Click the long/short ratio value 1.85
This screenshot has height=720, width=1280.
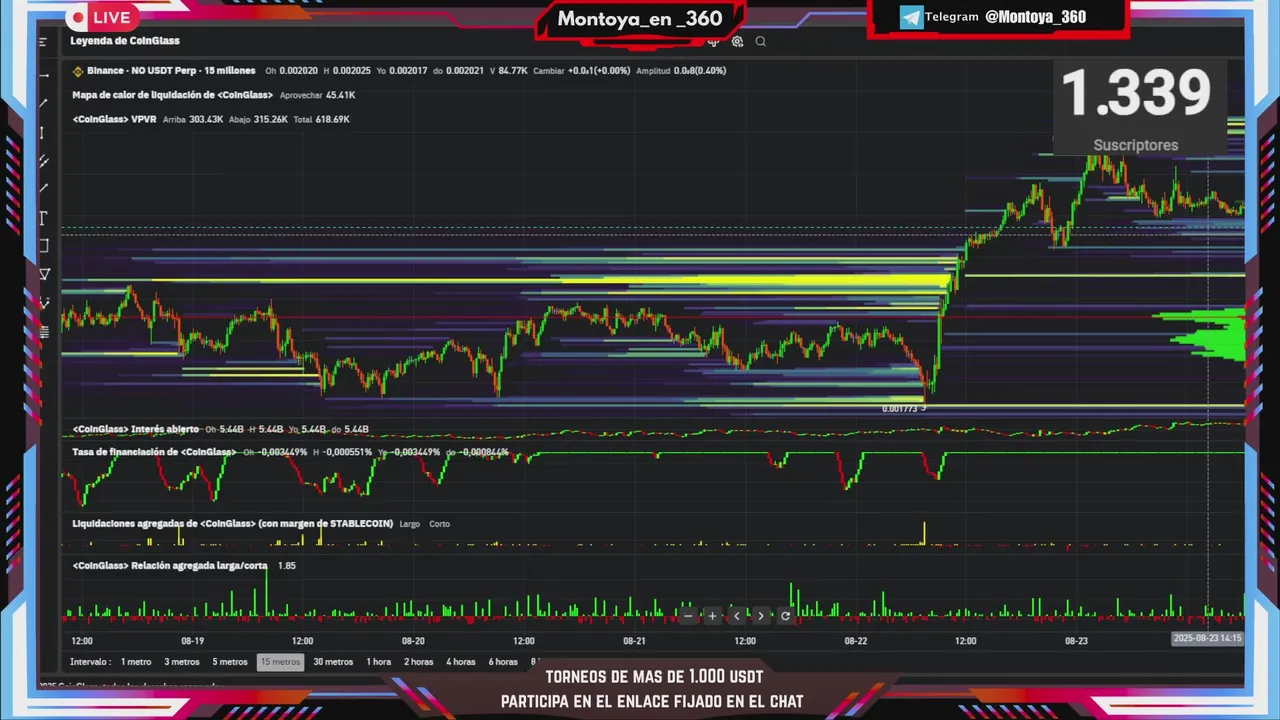click(286, 566)
